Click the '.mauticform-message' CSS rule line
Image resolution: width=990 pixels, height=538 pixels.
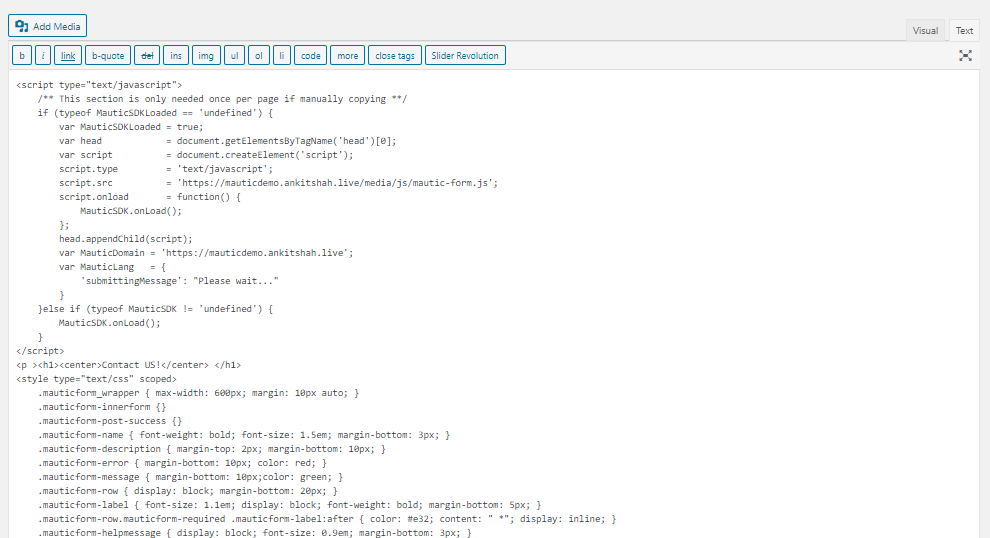(x=190, y=477)
